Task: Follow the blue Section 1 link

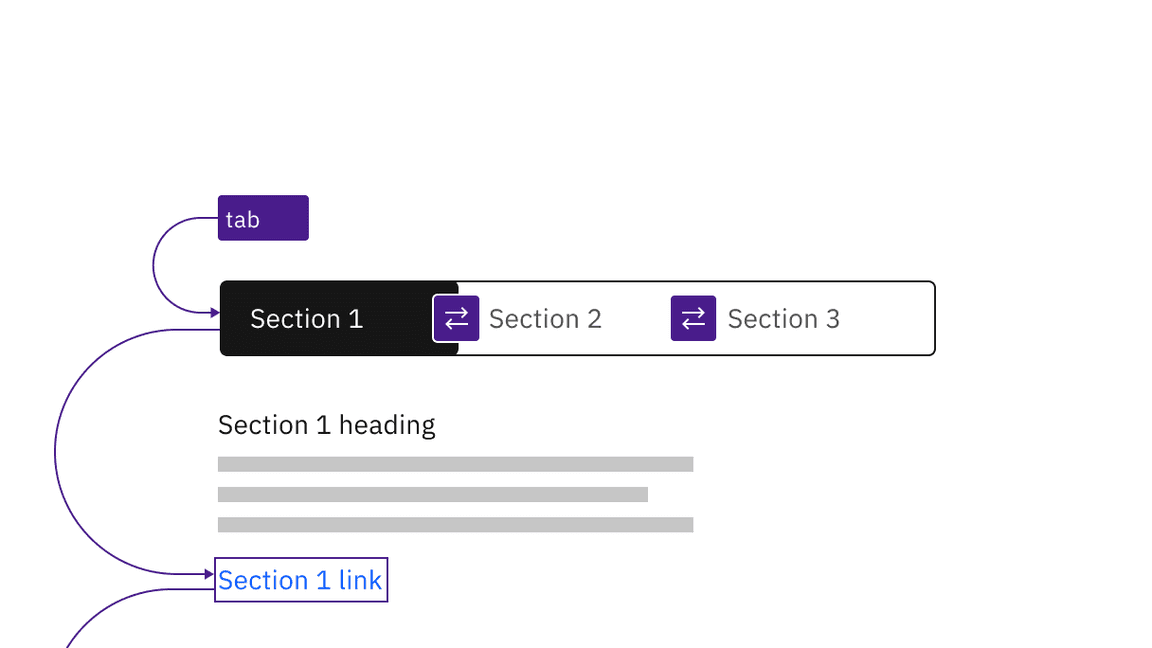Action: 300,580
